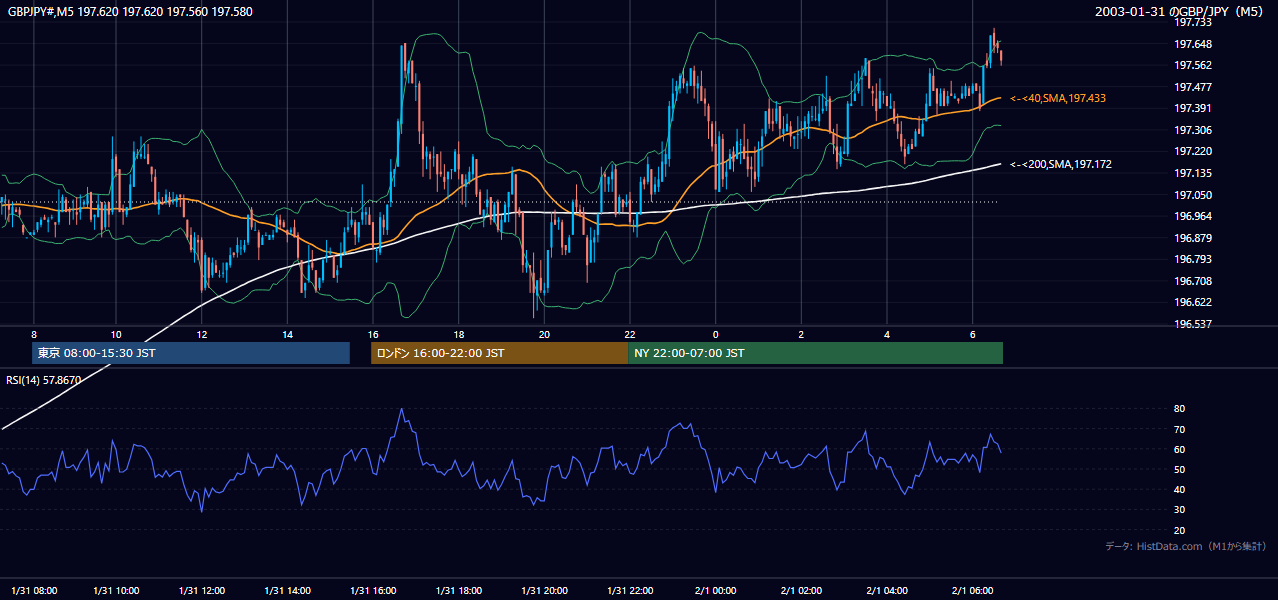
Task: Click price scale value 197.050
Action: (x=1193, y=195)
